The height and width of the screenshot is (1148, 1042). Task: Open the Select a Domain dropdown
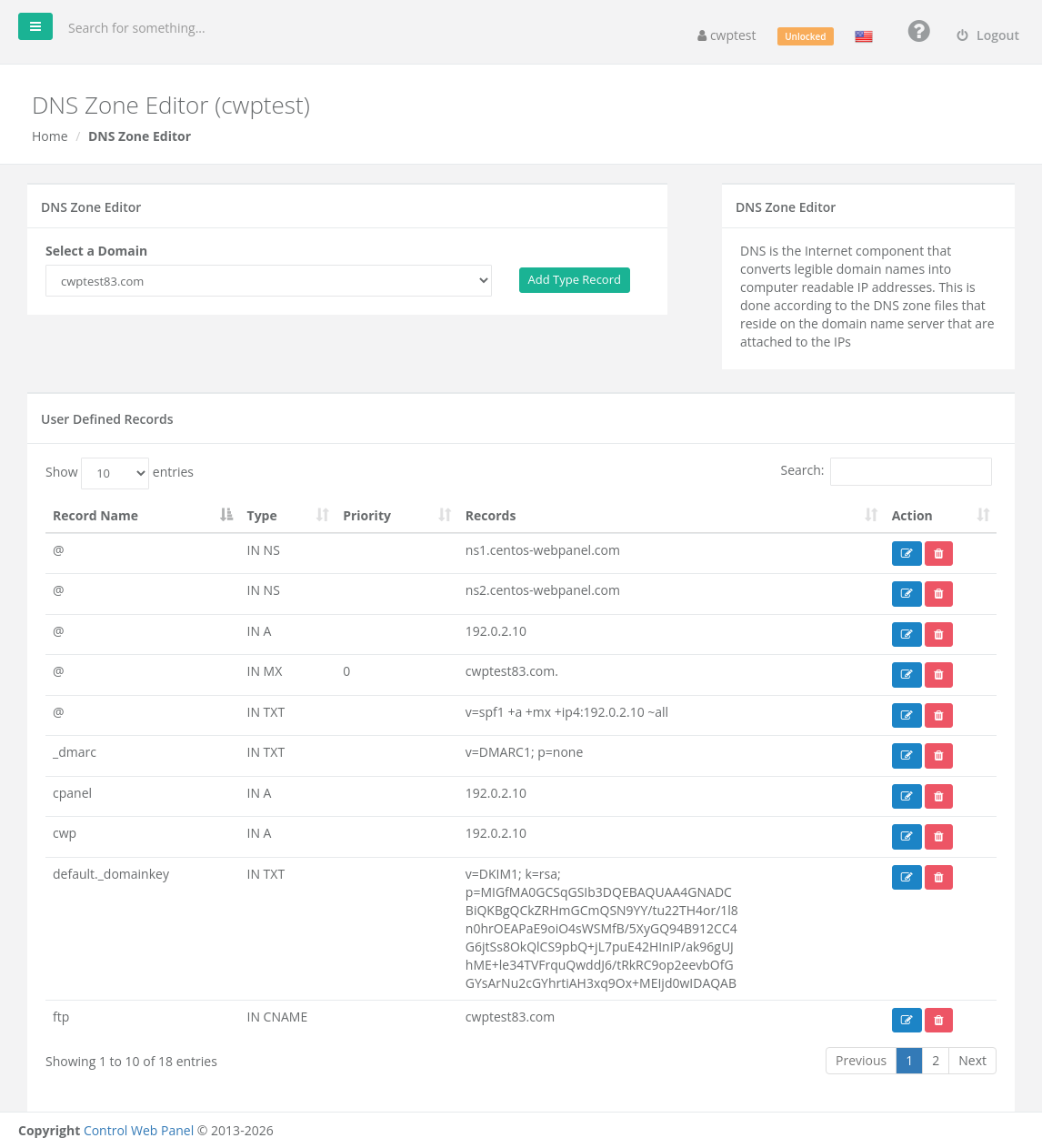(268, 281)
